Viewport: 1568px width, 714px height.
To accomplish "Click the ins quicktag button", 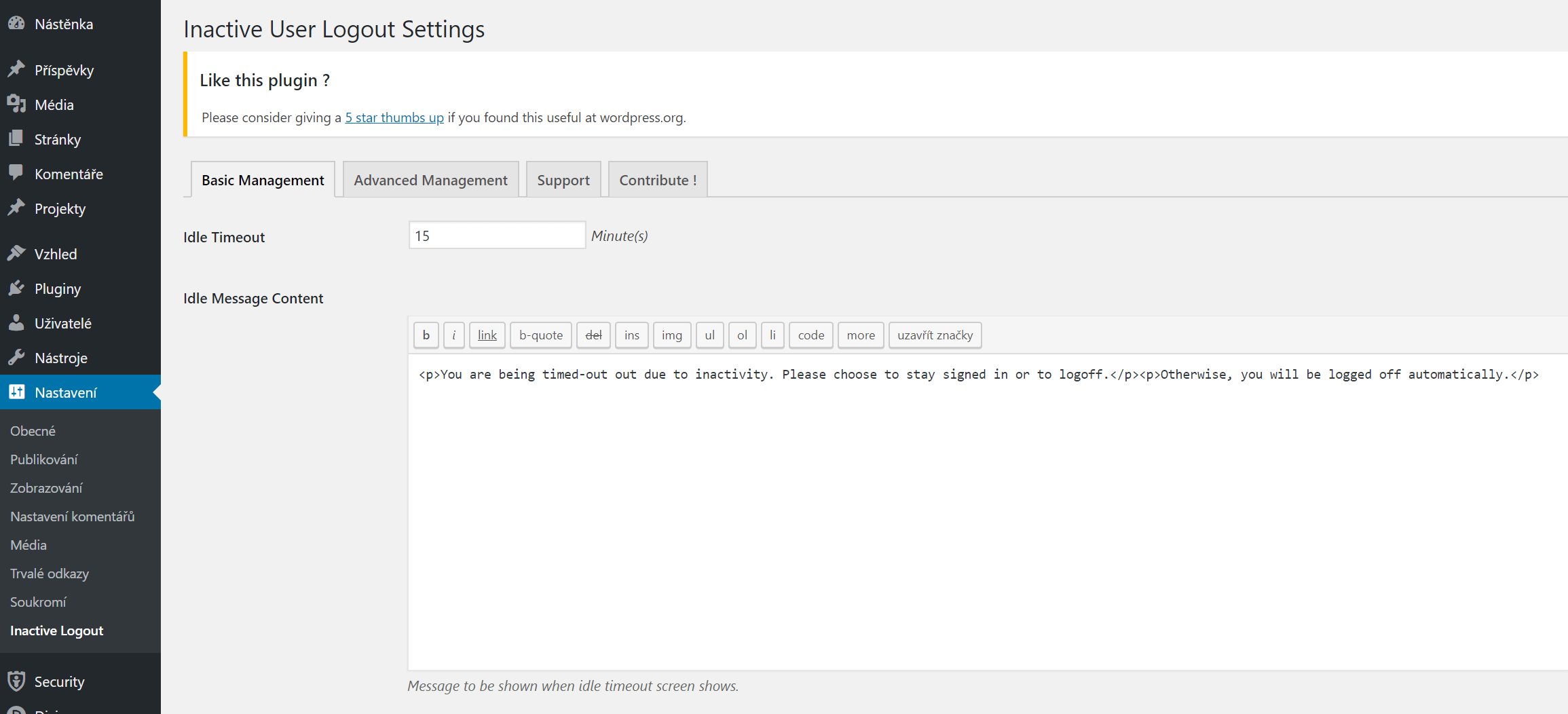I will [632, 335].
